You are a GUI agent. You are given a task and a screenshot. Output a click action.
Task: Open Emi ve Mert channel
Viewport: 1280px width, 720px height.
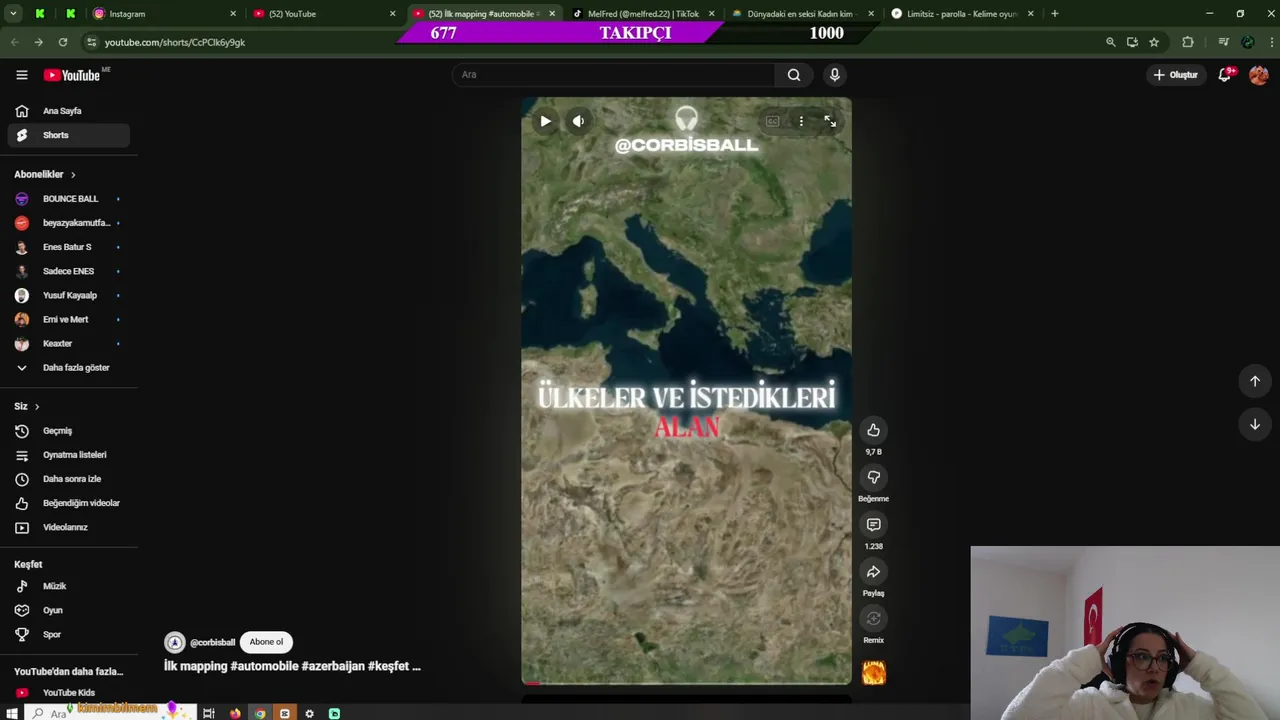[69, 319]
